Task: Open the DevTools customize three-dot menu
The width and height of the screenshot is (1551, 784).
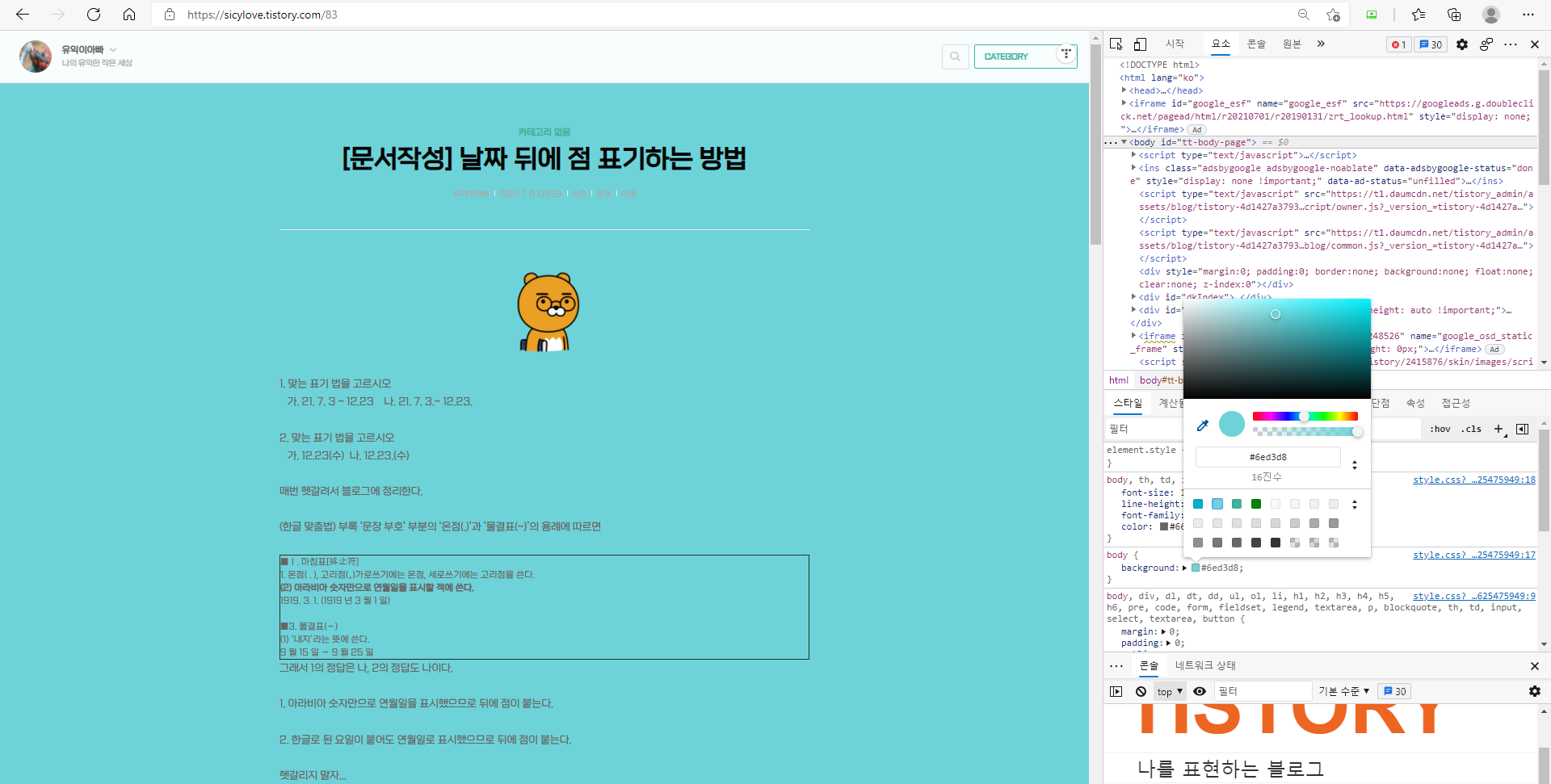Action: tap(1511, 44)
